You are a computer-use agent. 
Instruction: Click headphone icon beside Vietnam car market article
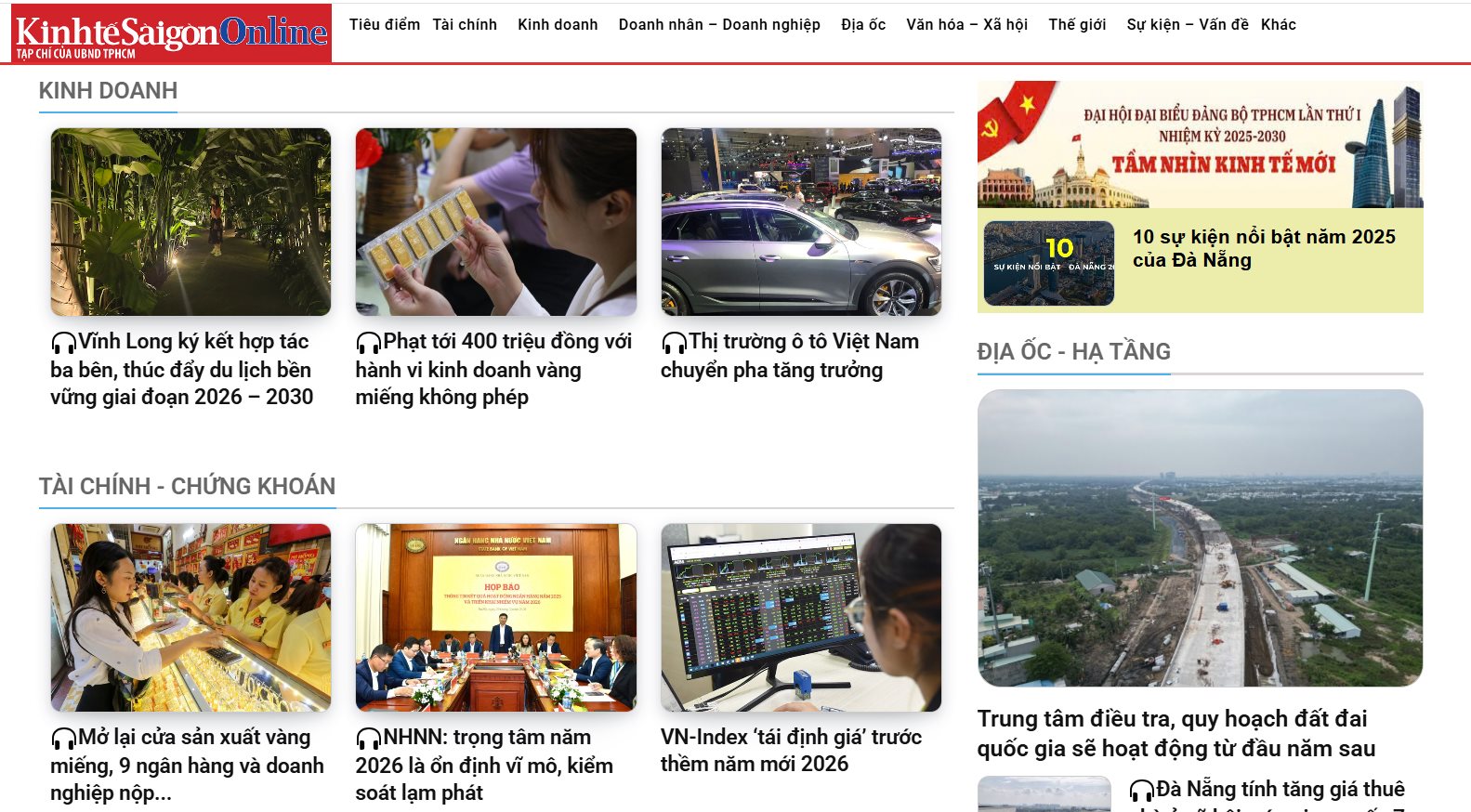675,343
